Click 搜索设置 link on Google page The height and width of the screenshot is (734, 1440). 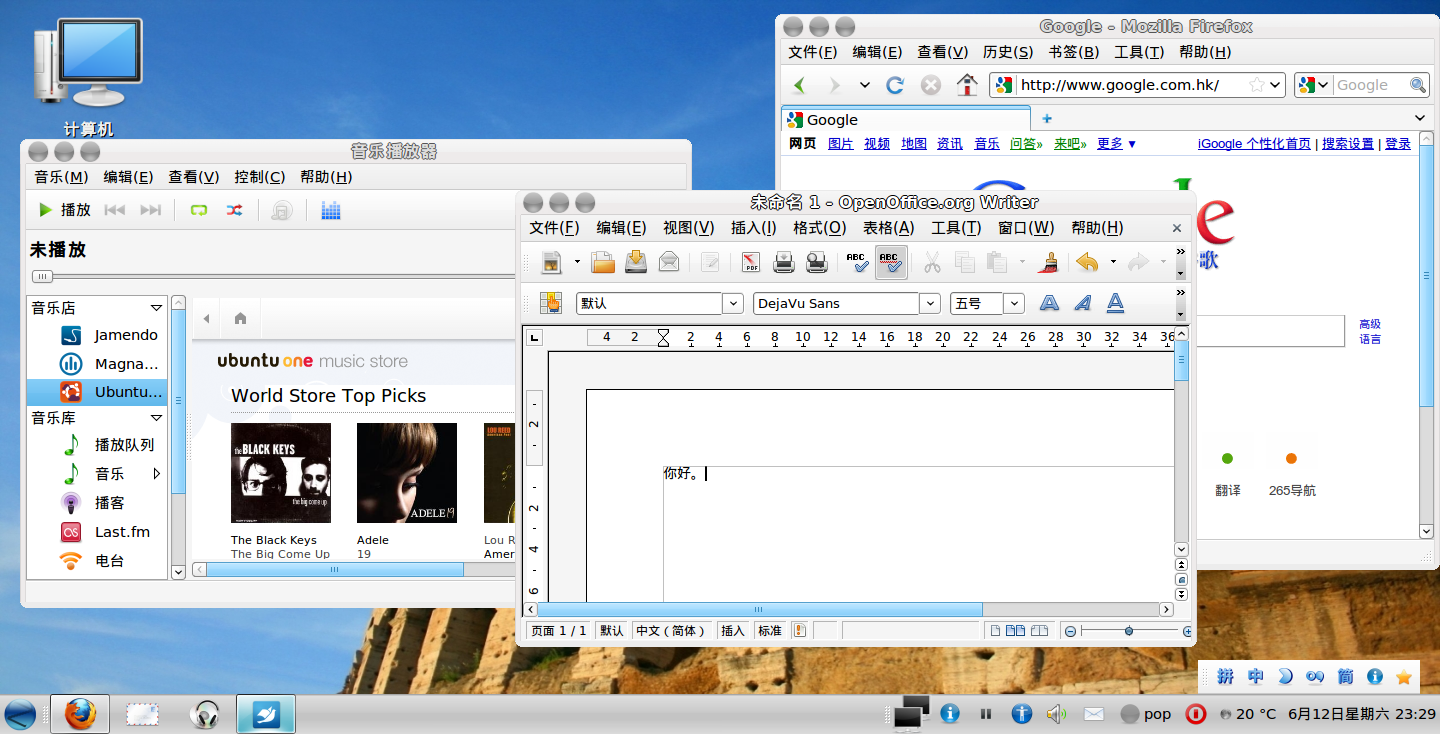pos(1348,144)
